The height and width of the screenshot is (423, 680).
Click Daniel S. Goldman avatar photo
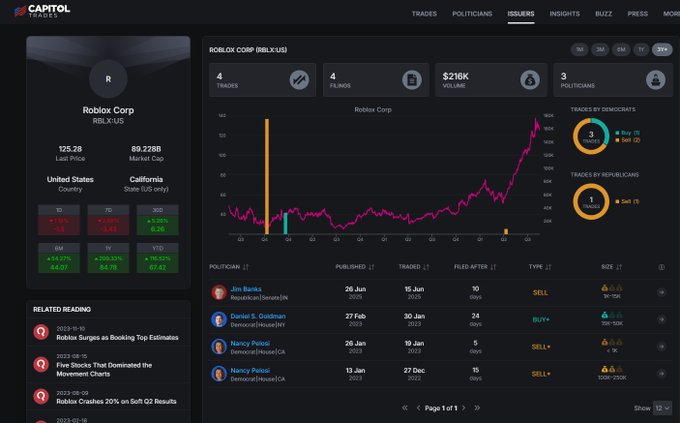pos(219,319)
